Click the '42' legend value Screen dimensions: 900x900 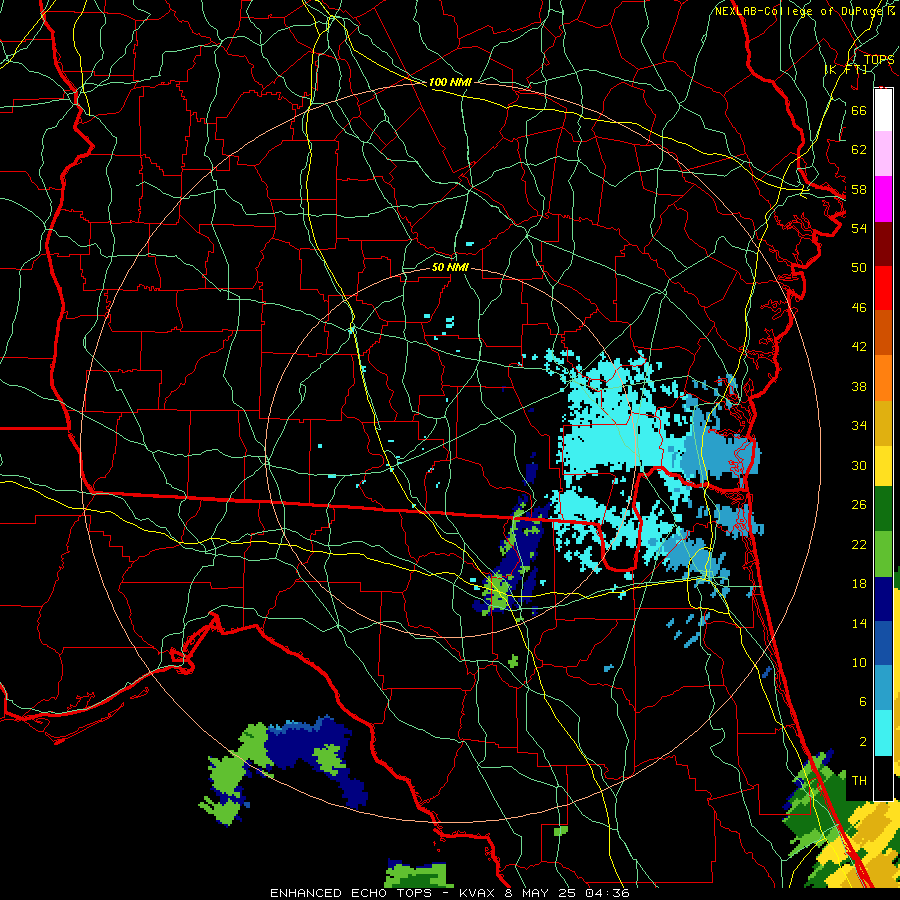tap(859, 347)
